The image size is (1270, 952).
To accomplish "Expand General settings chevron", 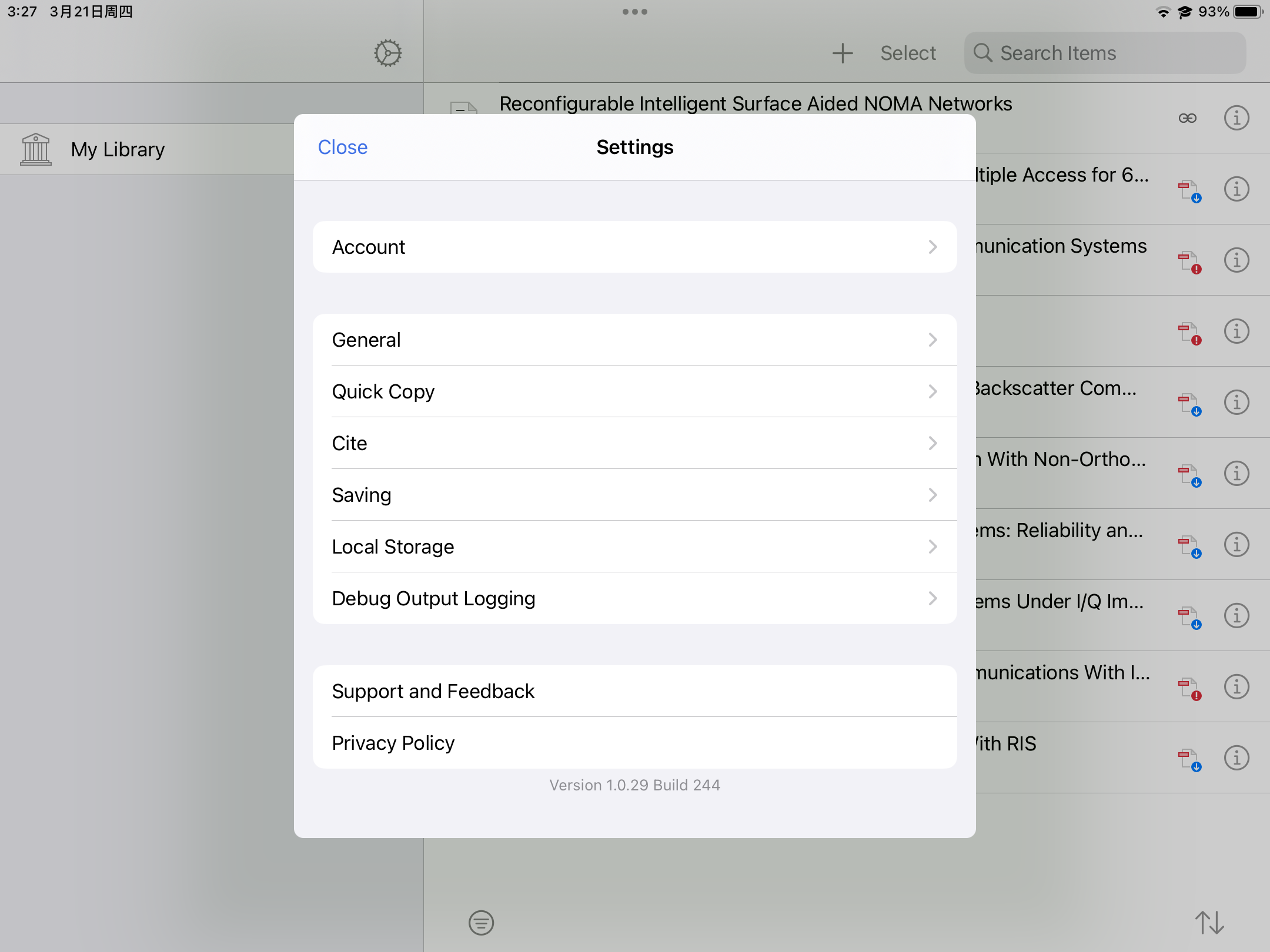I will click(x=933, y=340).
